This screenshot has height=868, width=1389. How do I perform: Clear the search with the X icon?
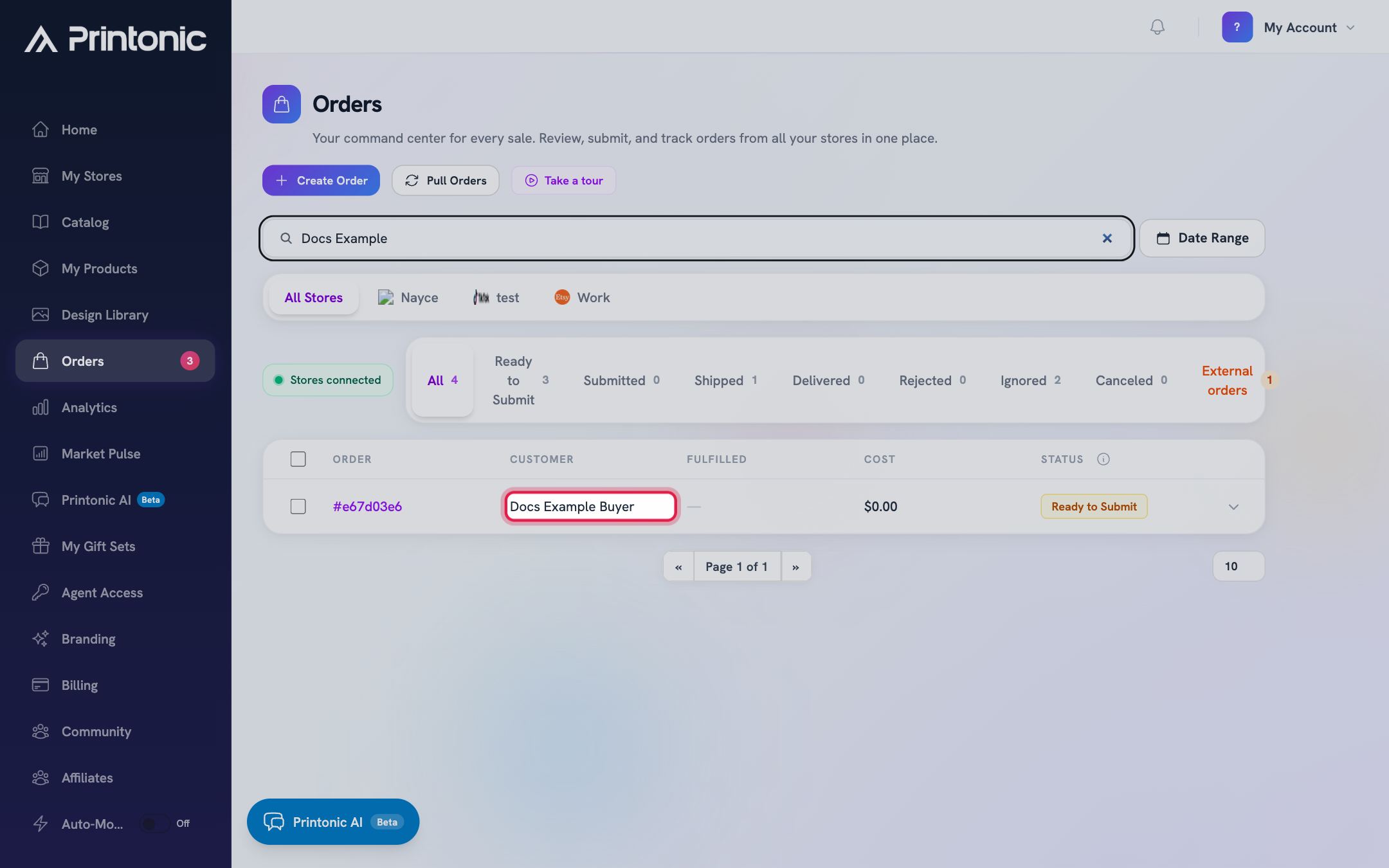(x=1107, y=239)
